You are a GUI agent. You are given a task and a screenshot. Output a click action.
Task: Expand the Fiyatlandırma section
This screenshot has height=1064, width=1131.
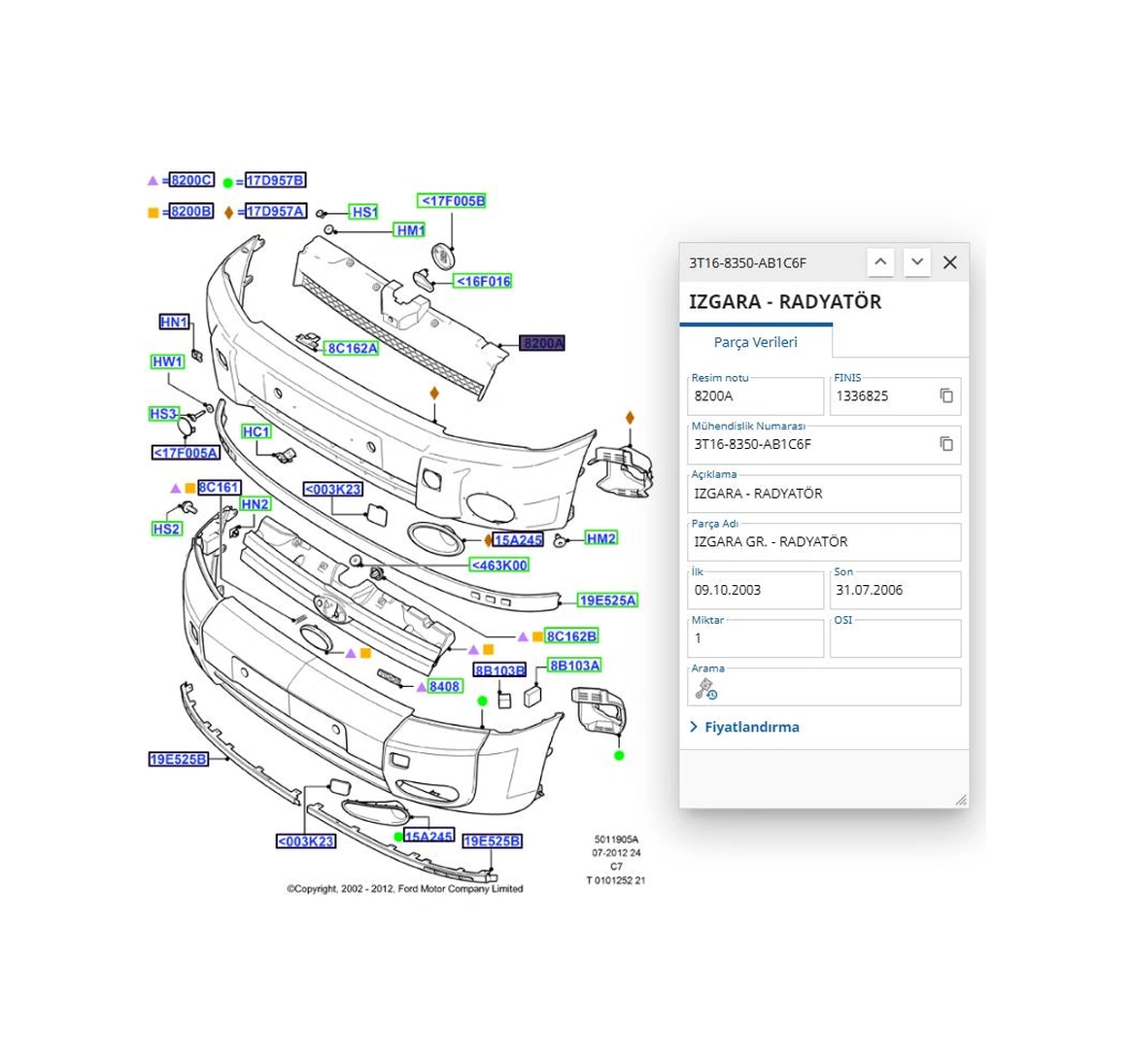click(744, 727)
